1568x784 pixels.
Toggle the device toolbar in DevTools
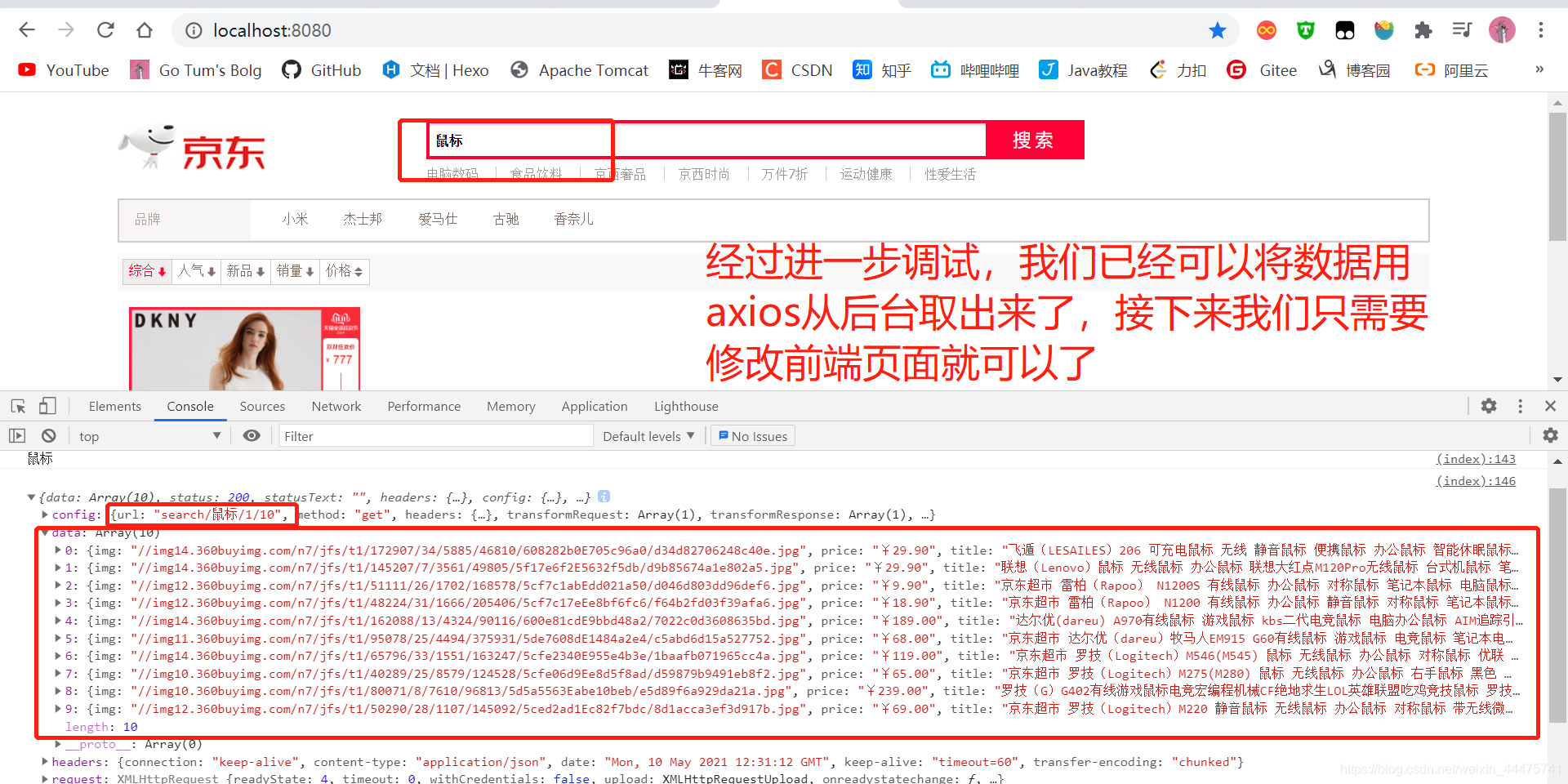tap(47, 406)
